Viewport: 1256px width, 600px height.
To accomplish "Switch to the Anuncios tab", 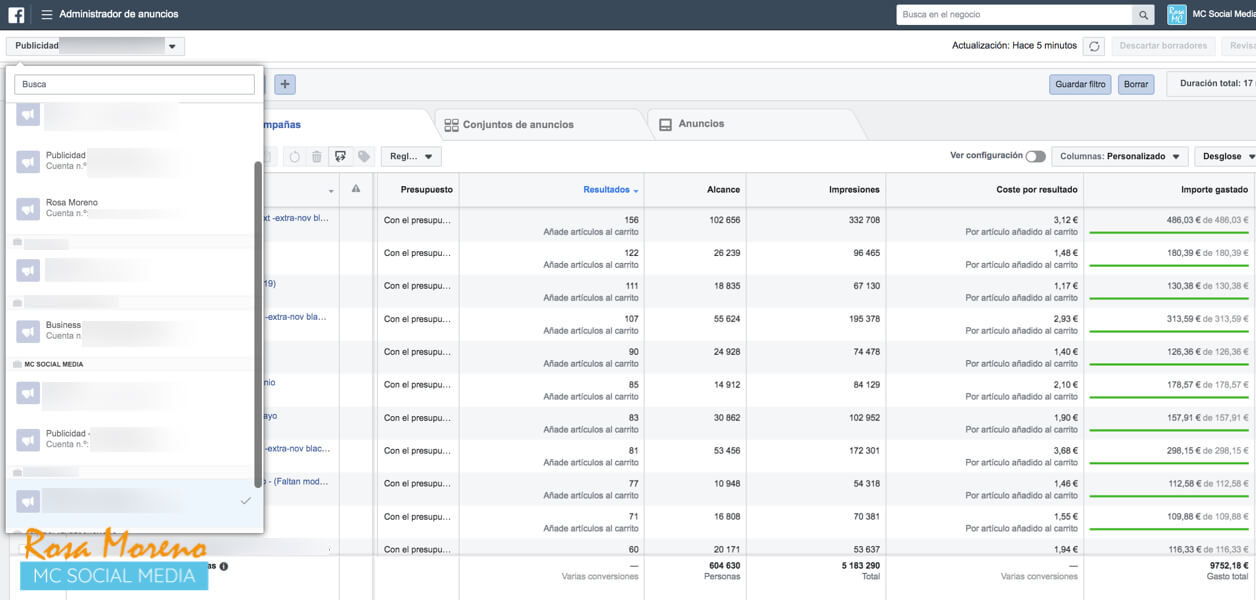I will click(x=700, y=124).
